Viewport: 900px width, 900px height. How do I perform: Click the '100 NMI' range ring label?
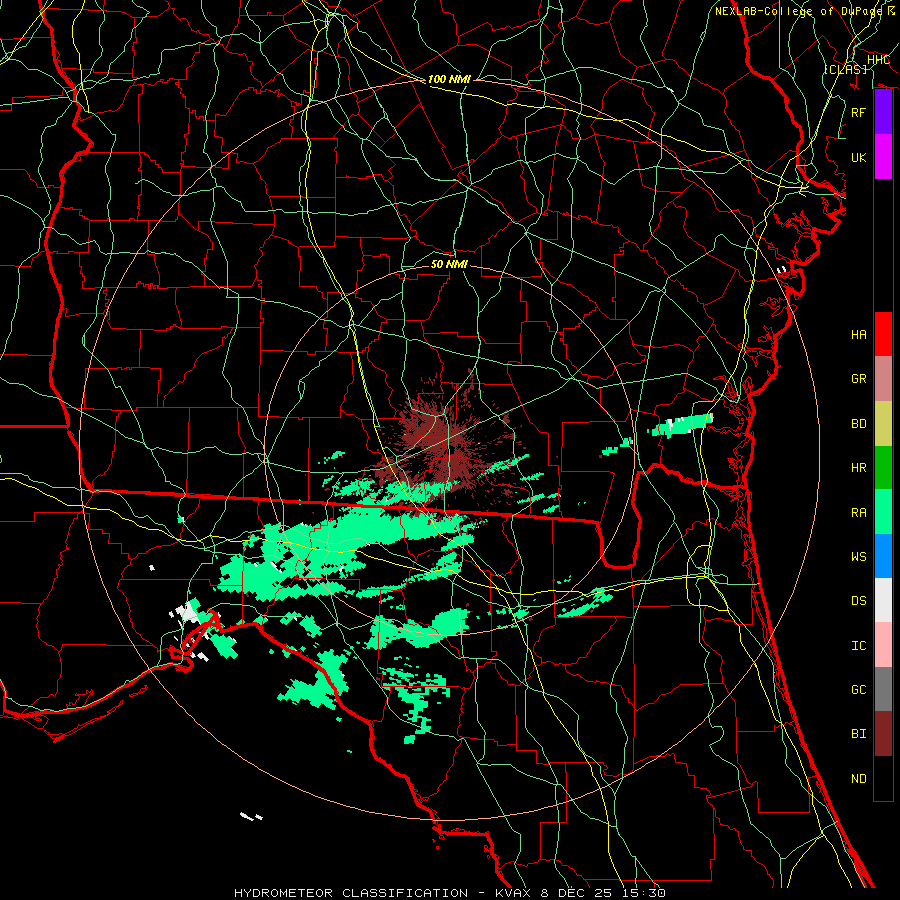(x=449, y=79)
